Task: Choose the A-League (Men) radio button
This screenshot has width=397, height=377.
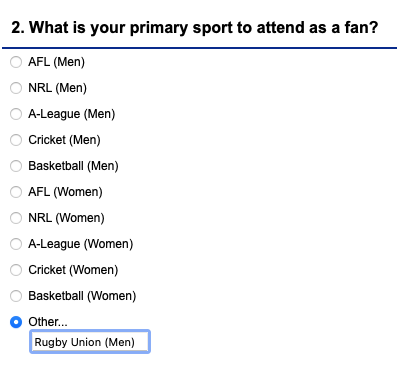Action: click(x=16, y=114)
